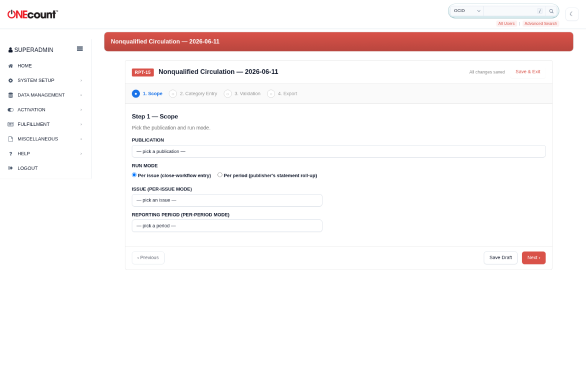Open the Publication dropdown
This screenshot has height=366, width=586.
[x=339, y=151]
